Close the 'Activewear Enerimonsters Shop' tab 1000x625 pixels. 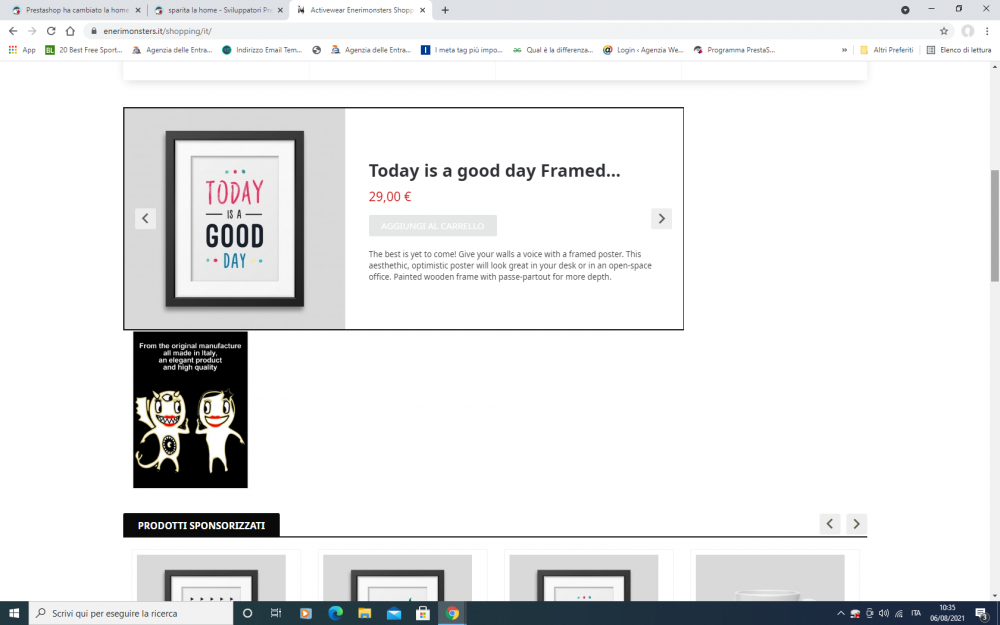pyautogui.click(x=422, y=10)
